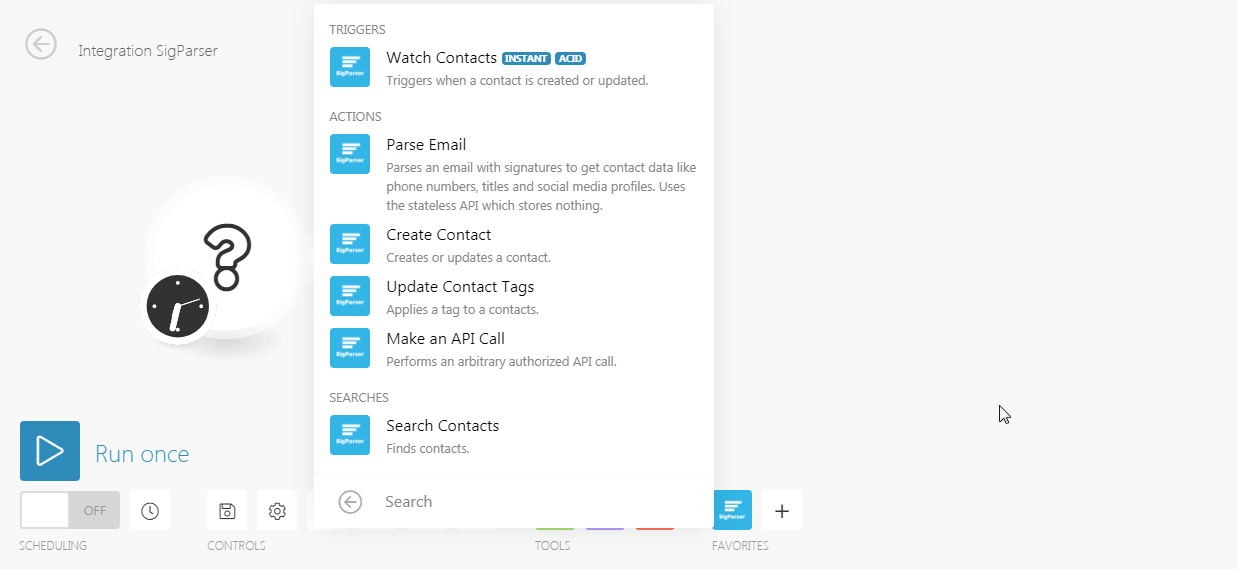Viewport: 1238px width, 569px height.
Task: Click the Run once button
Action: point(50,452)
